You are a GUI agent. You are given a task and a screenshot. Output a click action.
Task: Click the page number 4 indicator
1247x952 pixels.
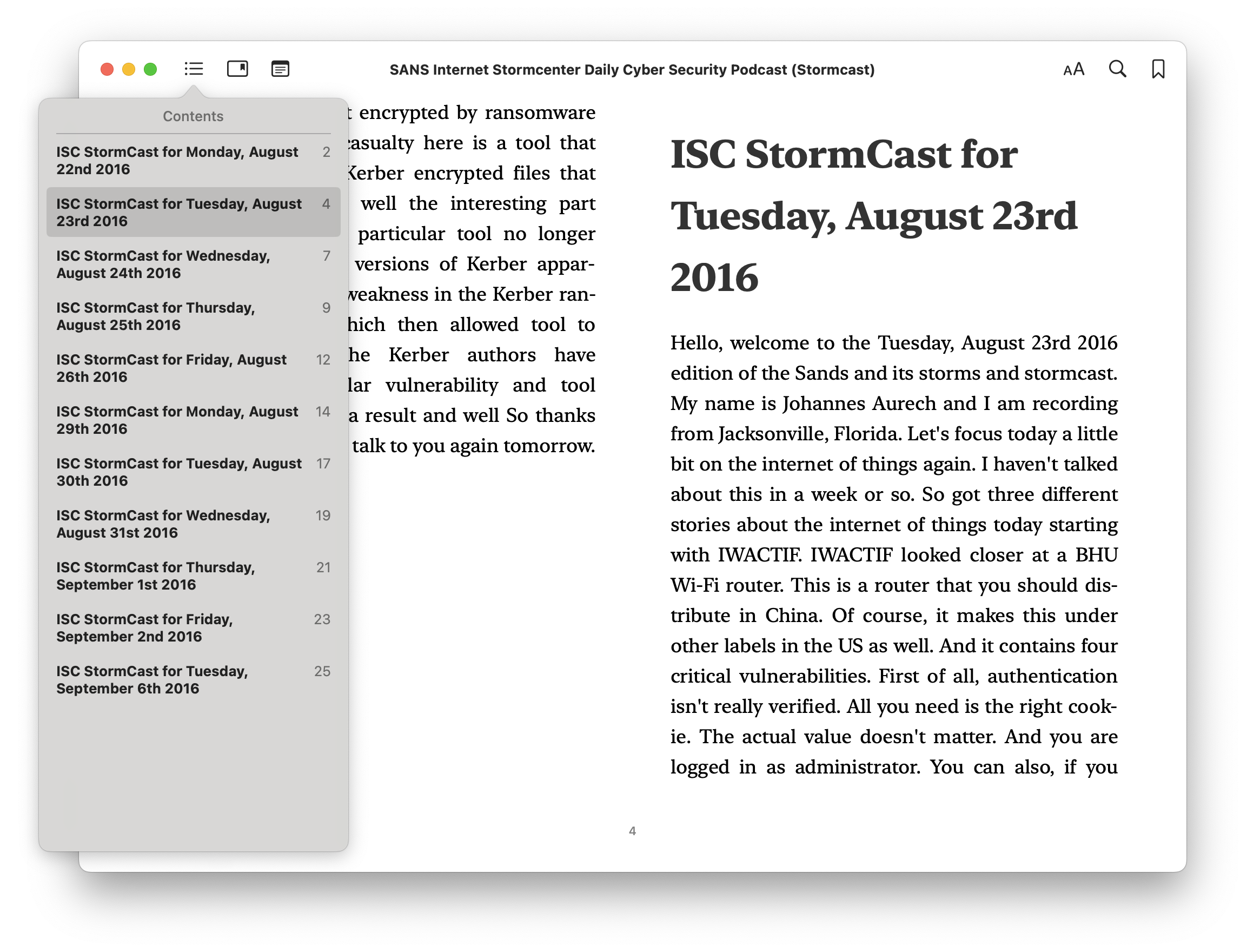tap(632, 831)
